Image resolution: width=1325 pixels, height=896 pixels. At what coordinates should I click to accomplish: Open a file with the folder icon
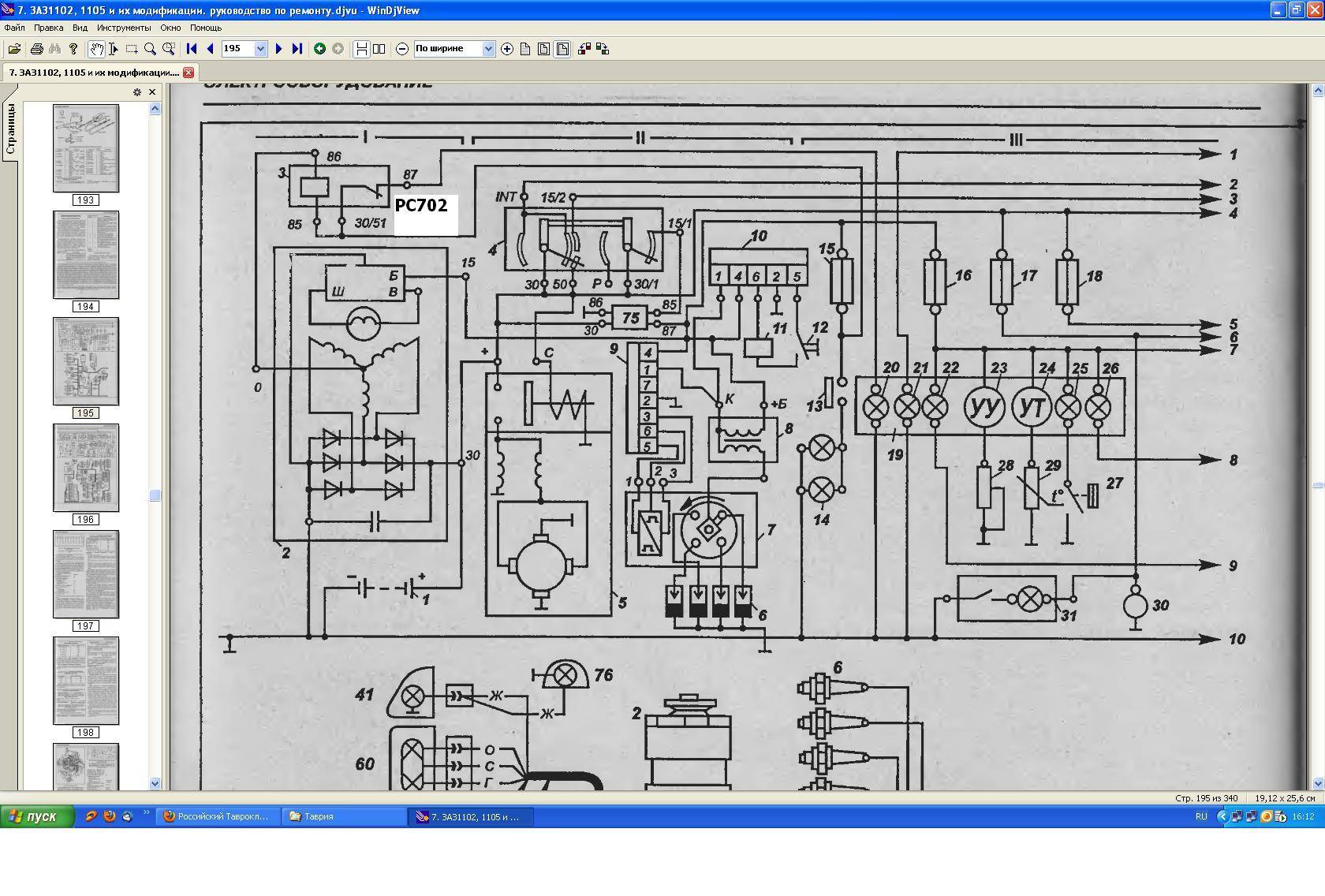[x=14, y=49]
